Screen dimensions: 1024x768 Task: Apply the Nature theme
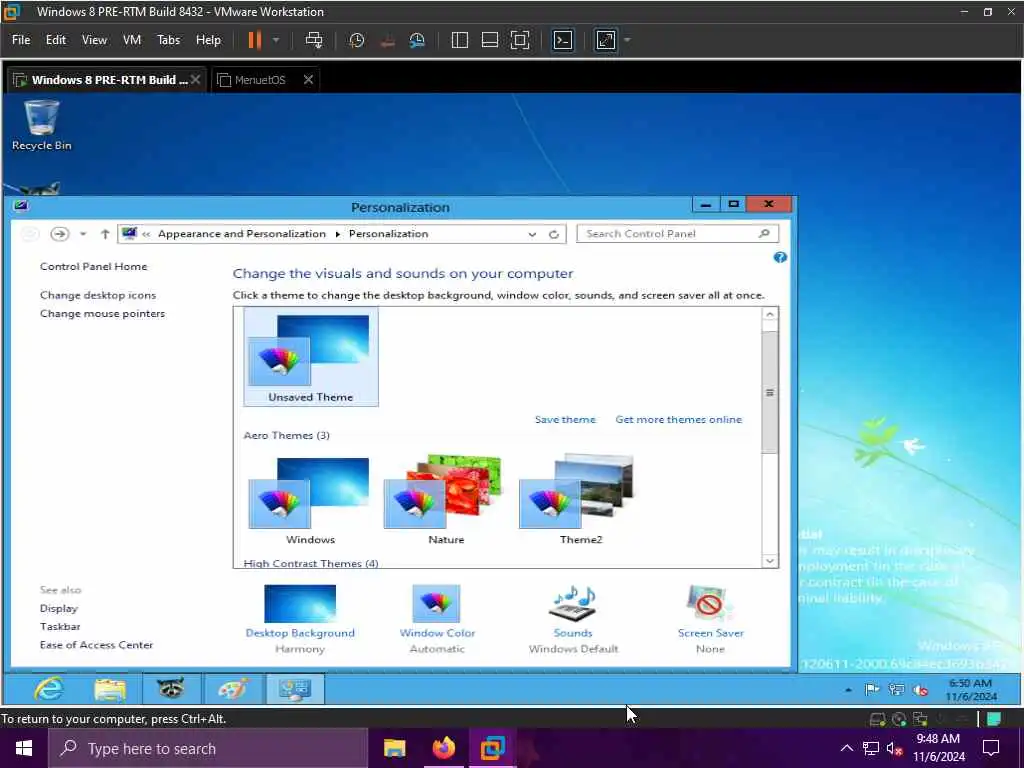(446, 502)
